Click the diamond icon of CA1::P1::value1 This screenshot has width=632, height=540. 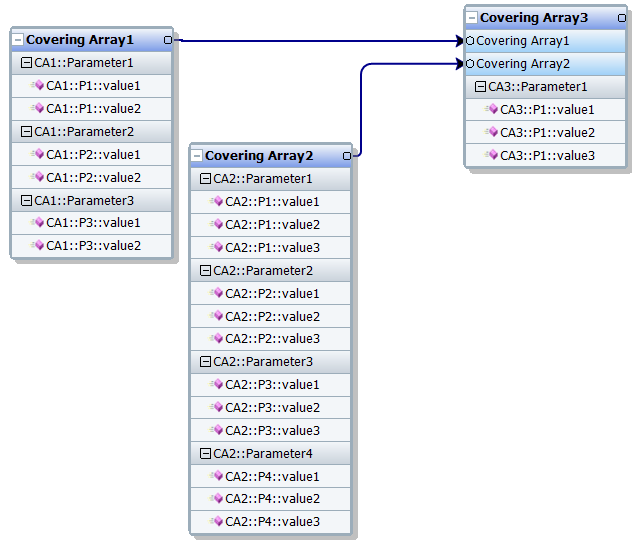[x=38, y=85]
